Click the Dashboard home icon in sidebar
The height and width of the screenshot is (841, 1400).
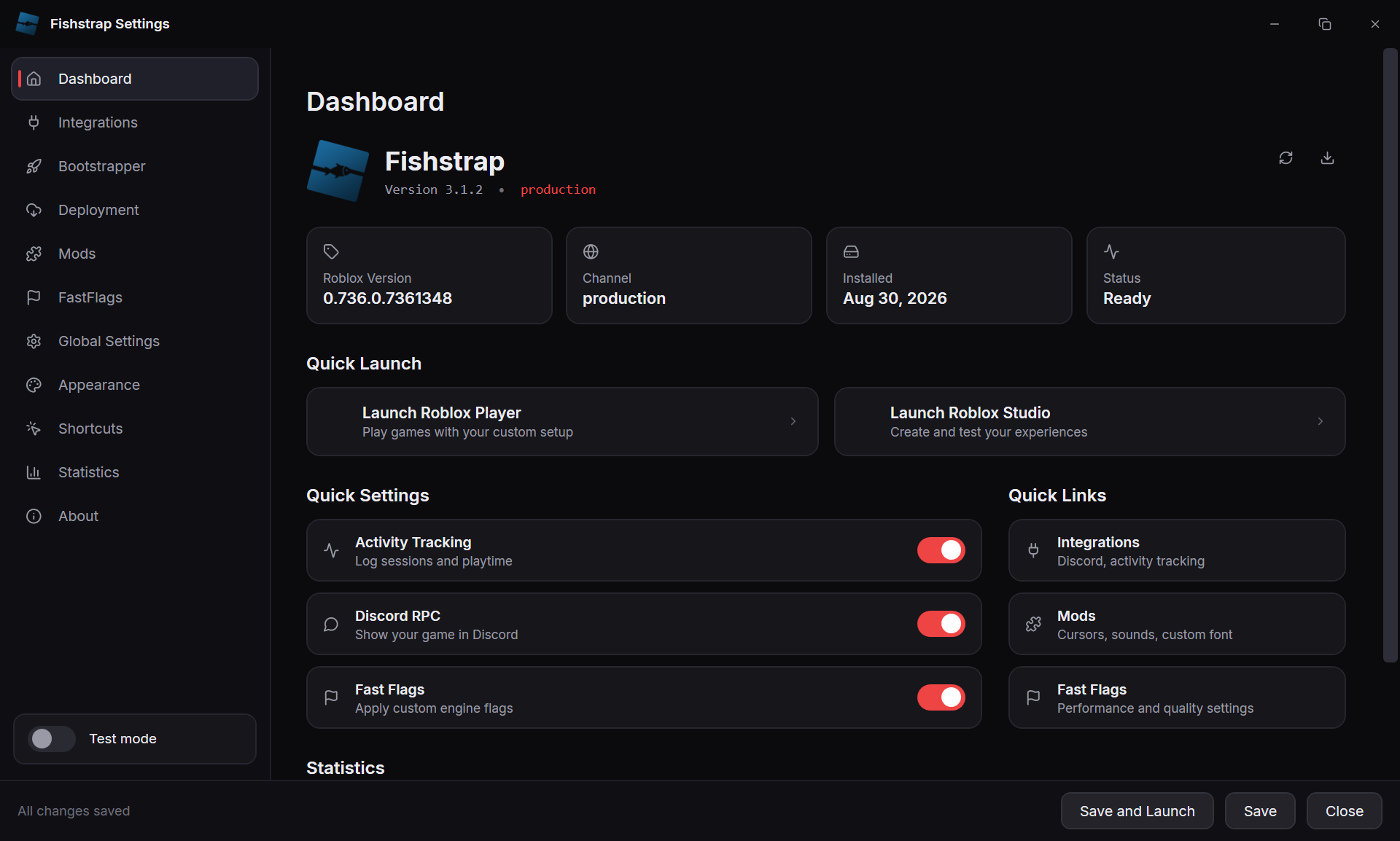[x=34, y=79]
